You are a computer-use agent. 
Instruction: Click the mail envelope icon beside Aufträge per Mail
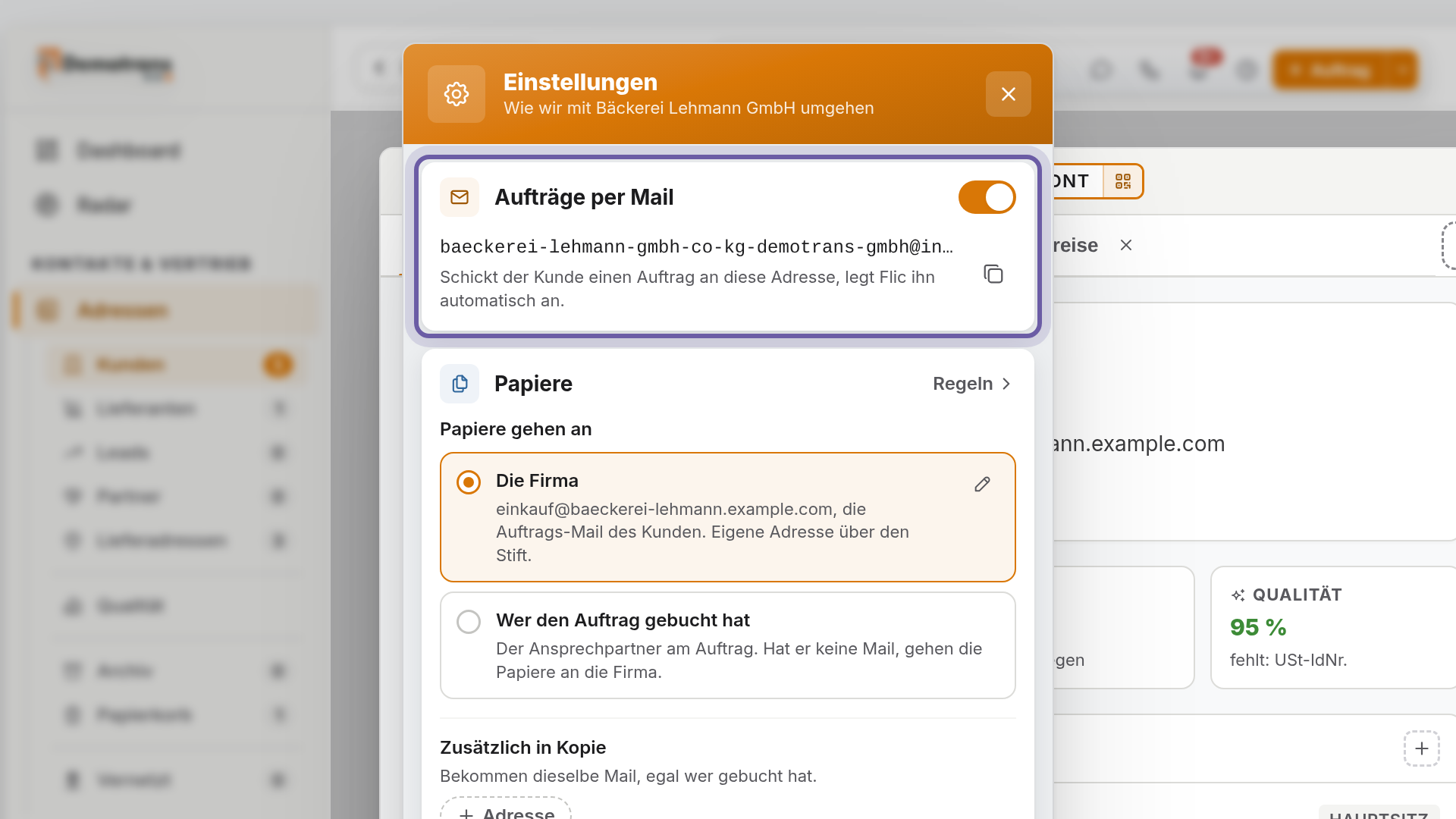click(460, 197)
